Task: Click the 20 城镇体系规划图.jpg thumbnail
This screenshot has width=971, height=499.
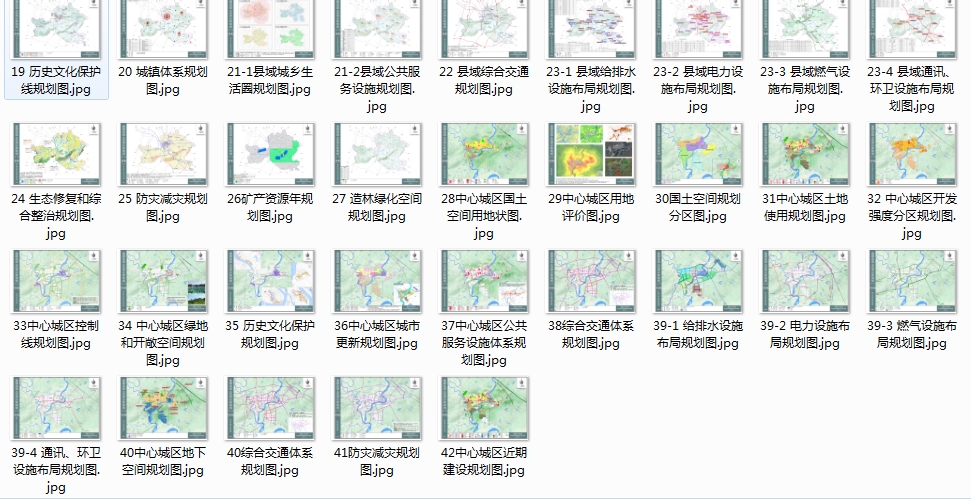Action: [162, 28]
